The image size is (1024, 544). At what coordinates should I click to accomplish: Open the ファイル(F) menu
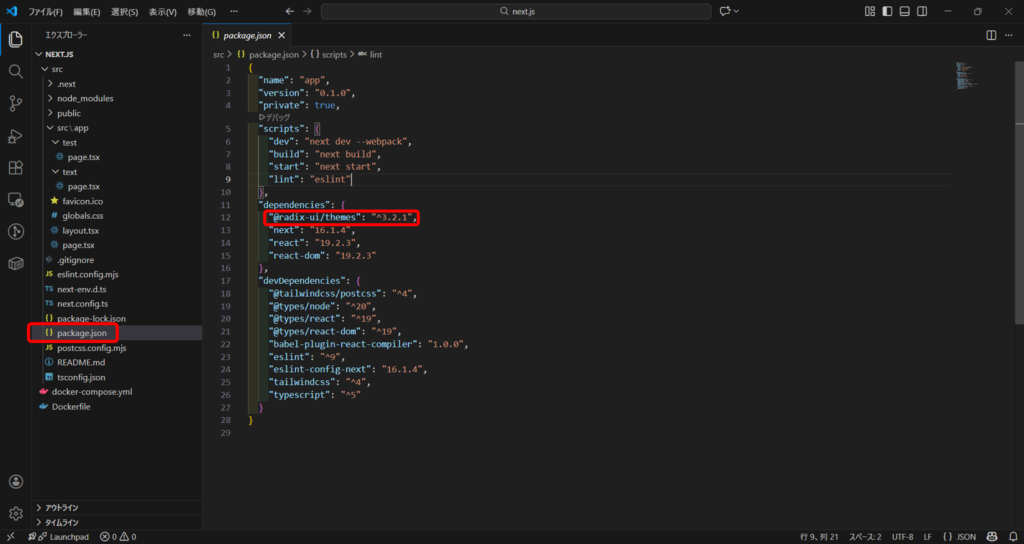click(46, 12)
